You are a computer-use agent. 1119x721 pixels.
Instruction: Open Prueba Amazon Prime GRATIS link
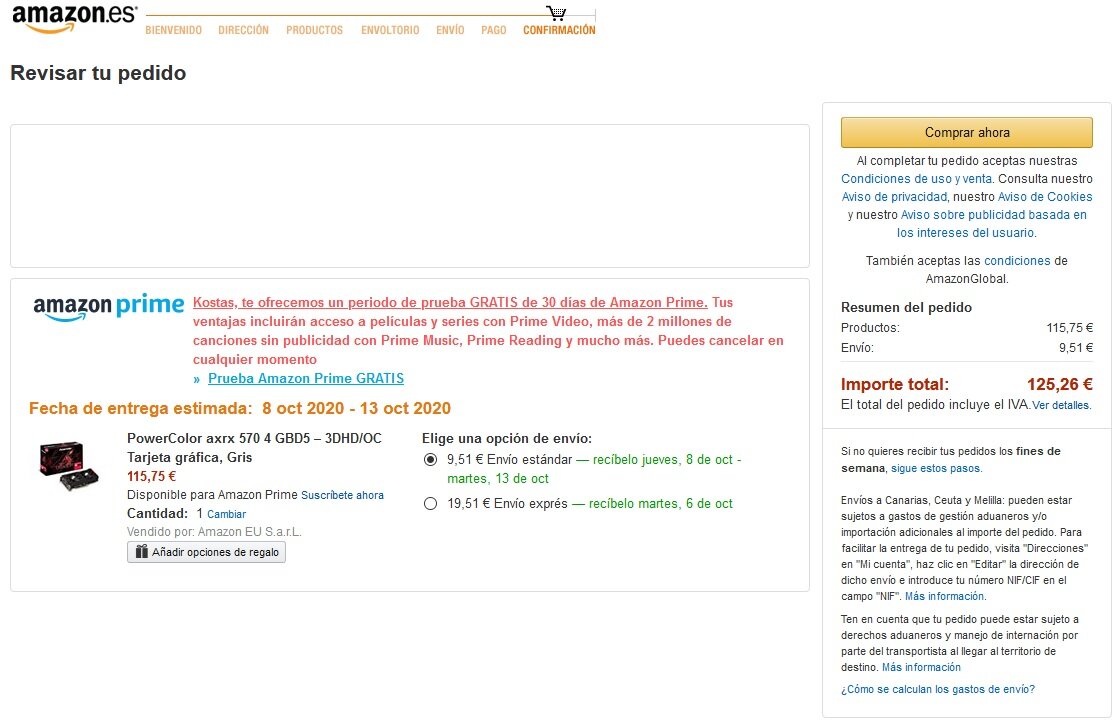pos(306,378)
